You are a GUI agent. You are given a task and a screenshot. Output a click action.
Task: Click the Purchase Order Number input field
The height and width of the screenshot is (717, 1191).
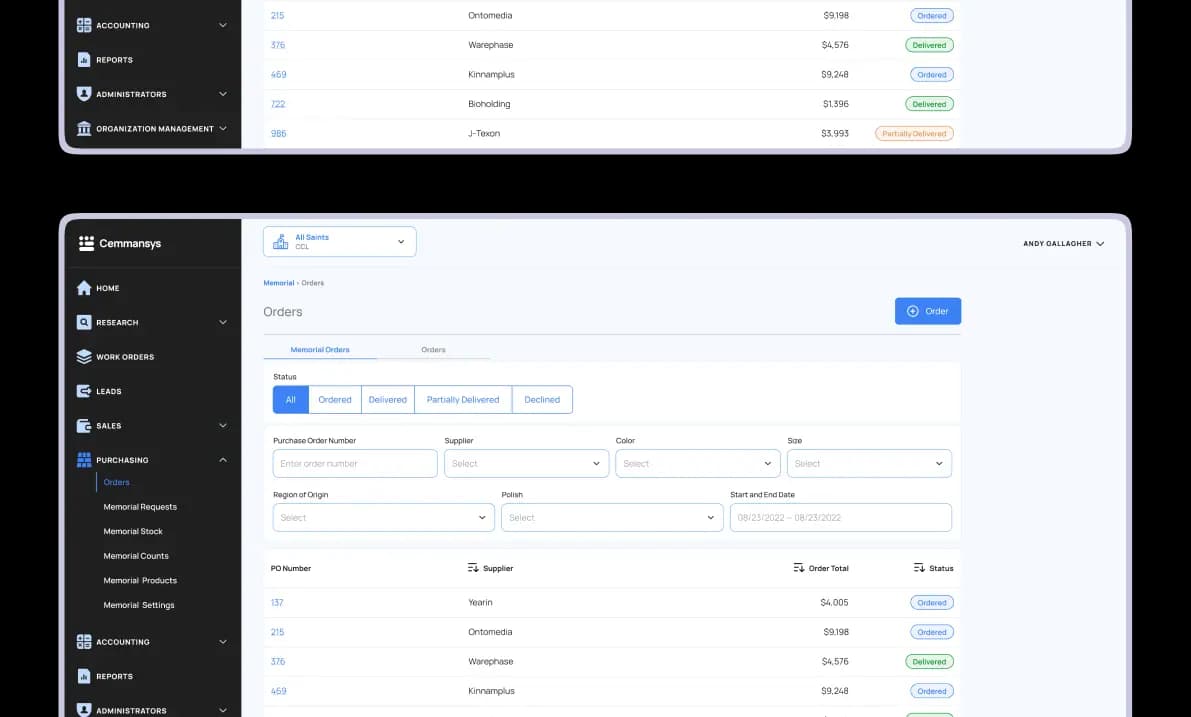[355, 464]
